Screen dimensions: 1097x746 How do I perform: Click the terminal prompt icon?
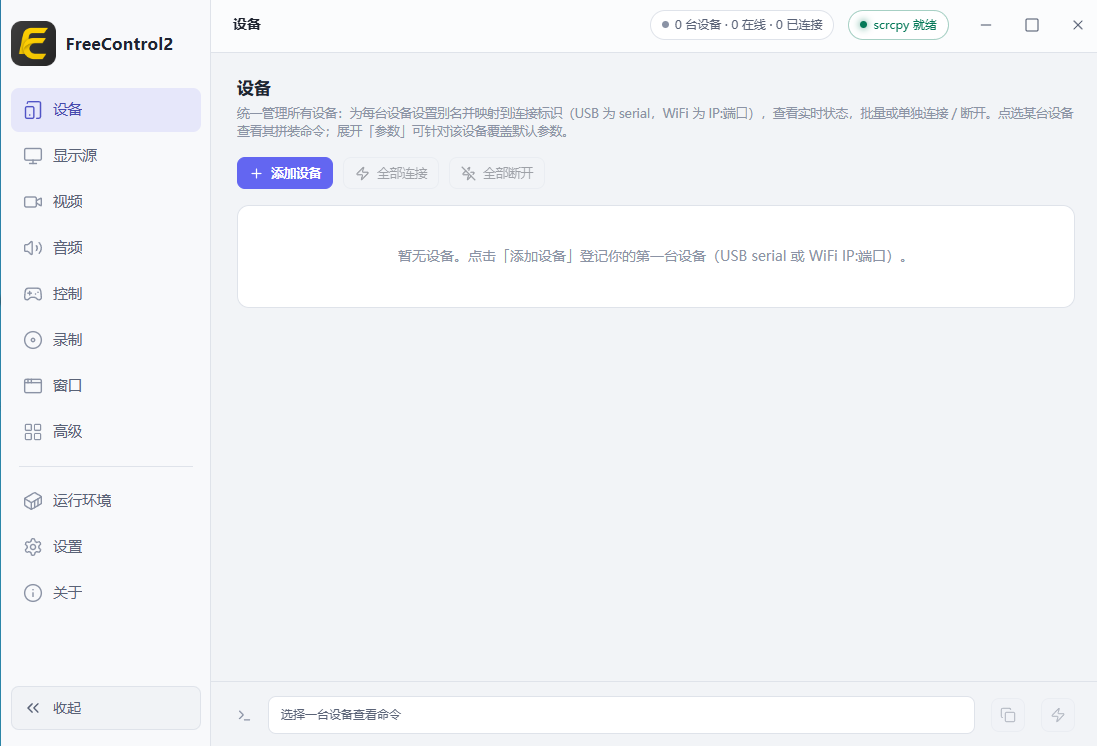tap(244, 715)
